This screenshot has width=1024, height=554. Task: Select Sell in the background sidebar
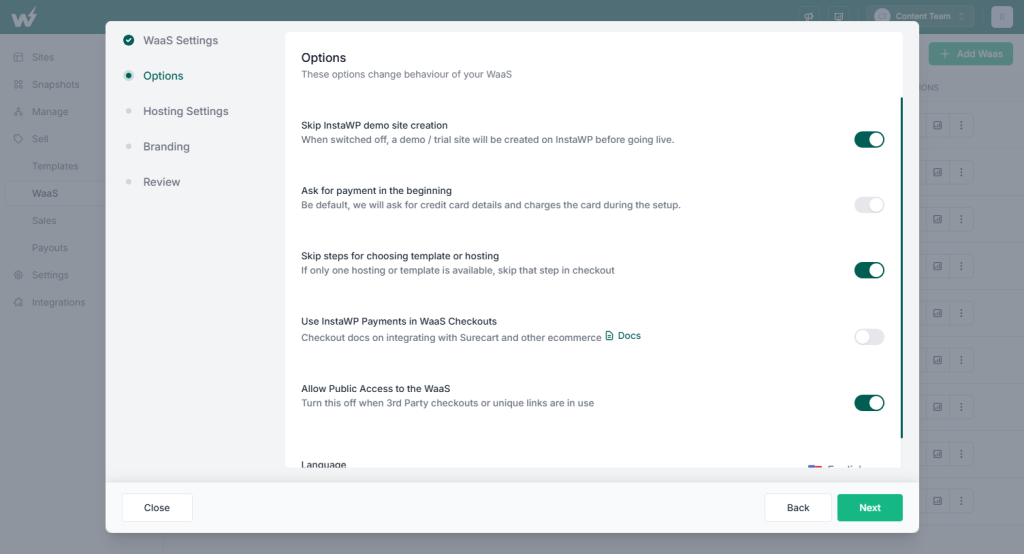tap(31, 139)
